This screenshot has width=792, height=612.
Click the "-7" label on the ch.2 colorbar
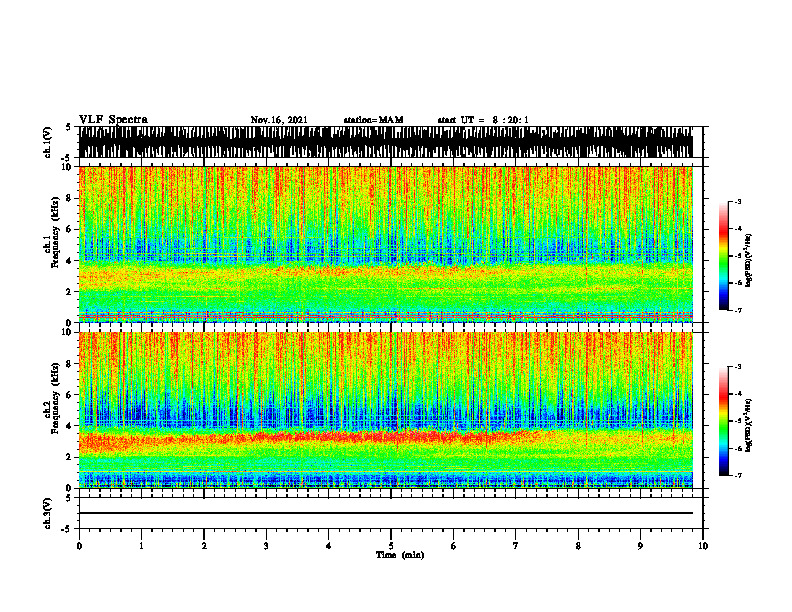click(x=738, y=475)
